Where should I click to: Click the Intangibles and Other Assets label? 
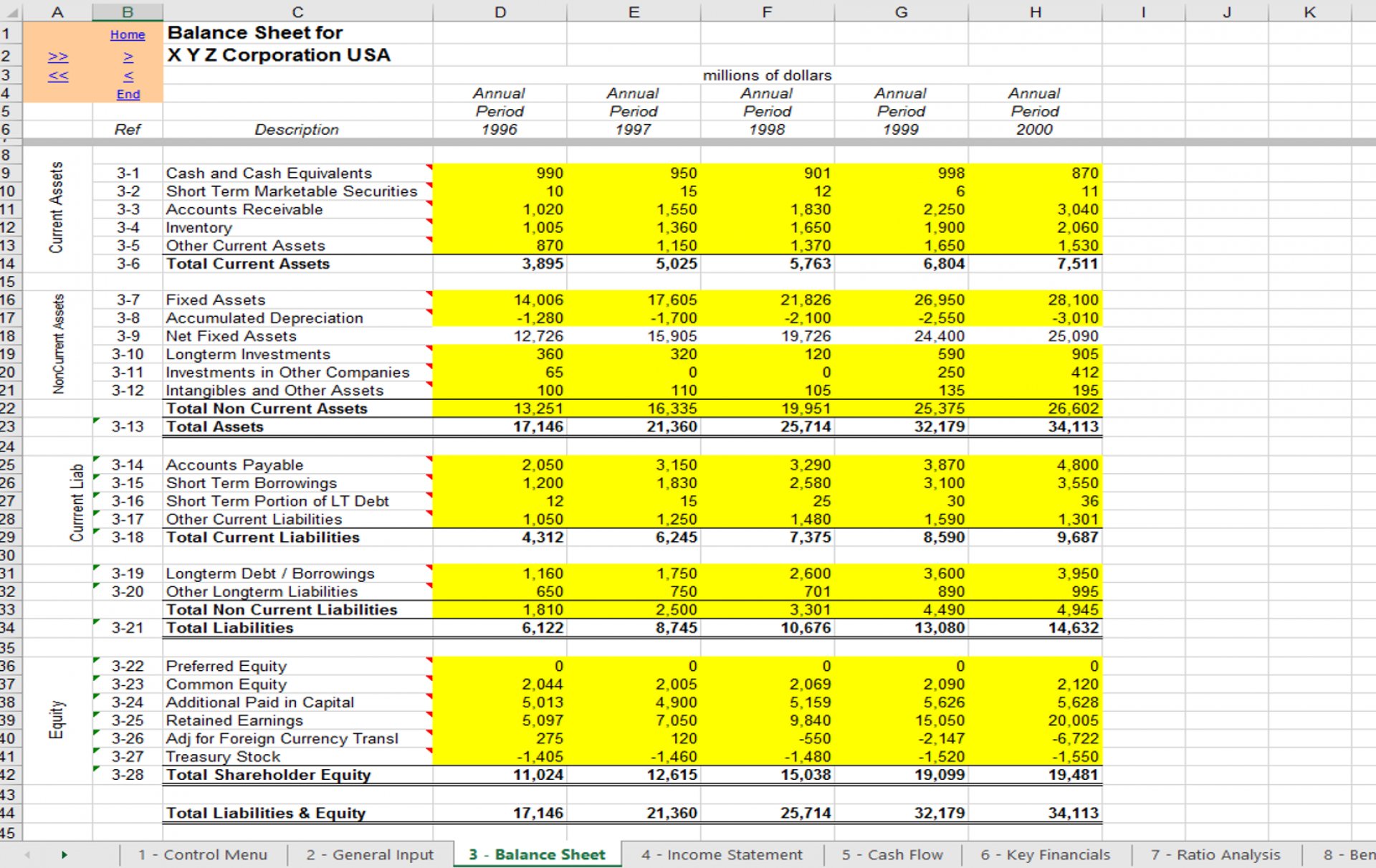[274, 390]
